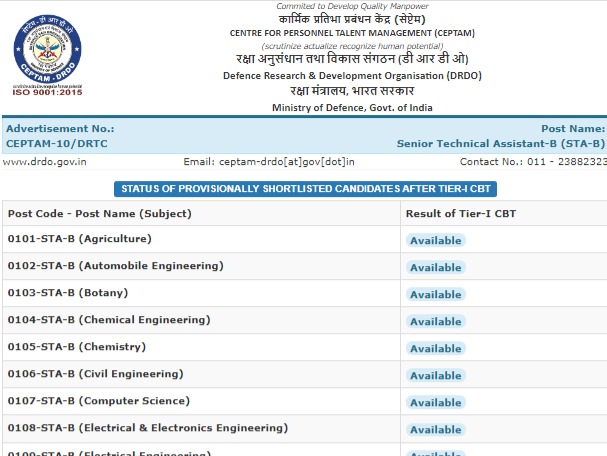
Task: Open Available result for 0108-STA-B Electrical & Electronics
Action: click(436, 430)
